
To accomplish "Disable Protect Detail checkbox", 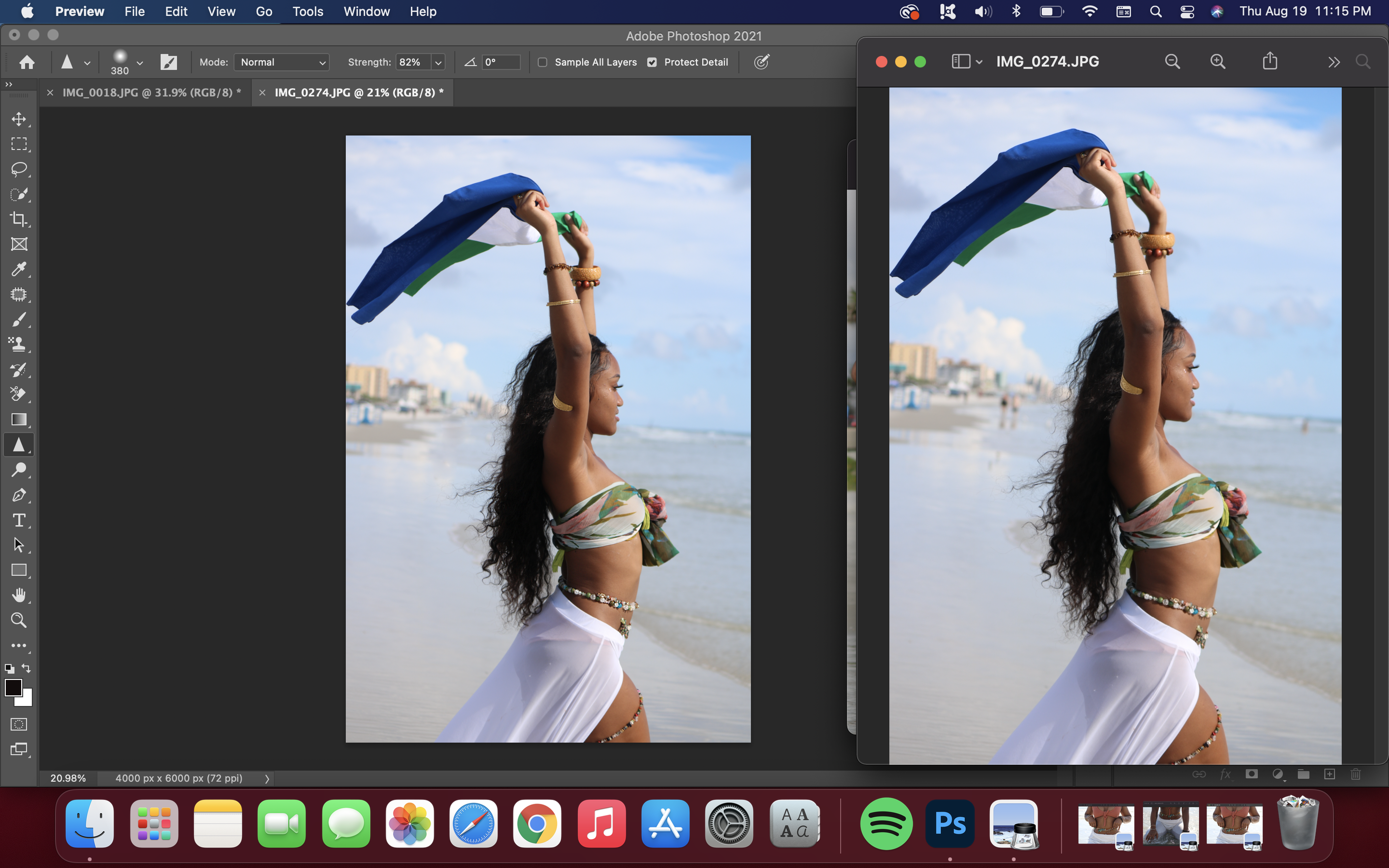I will click(x=652, y=62).
